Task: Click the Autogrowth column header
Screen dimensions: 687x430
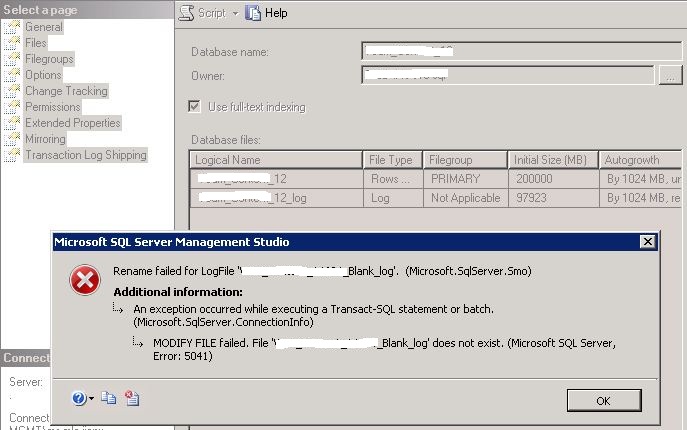Action: [641, 160]
